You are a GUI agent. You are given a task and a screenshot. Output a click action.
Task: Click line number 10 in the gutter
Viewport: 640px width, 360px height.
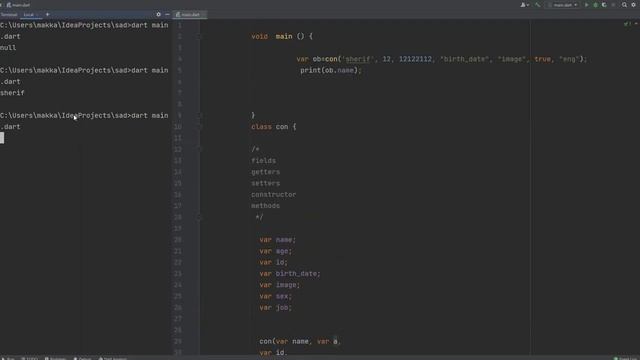pos(178,127)
